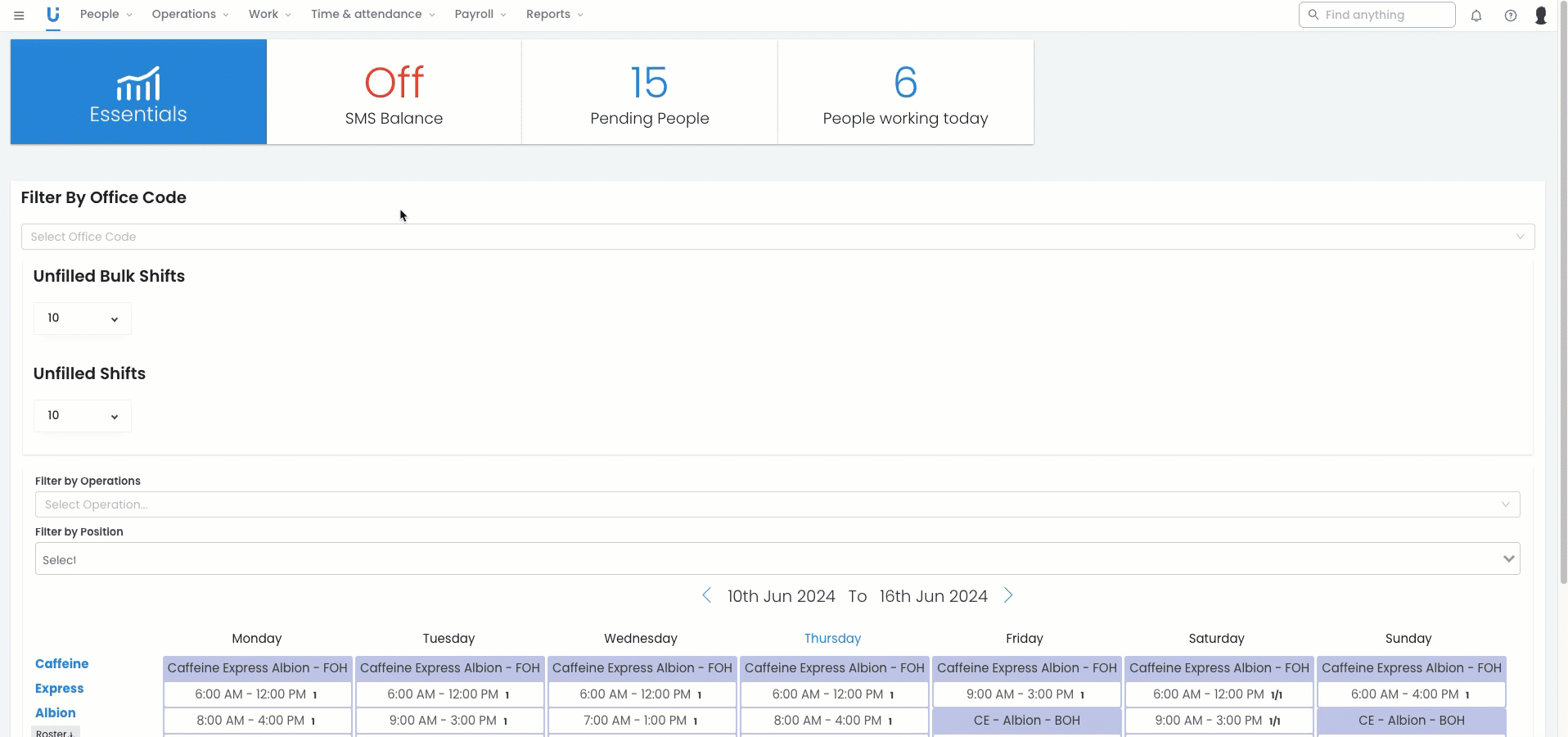Open the user profile avatar

[x=1541, y=16]
